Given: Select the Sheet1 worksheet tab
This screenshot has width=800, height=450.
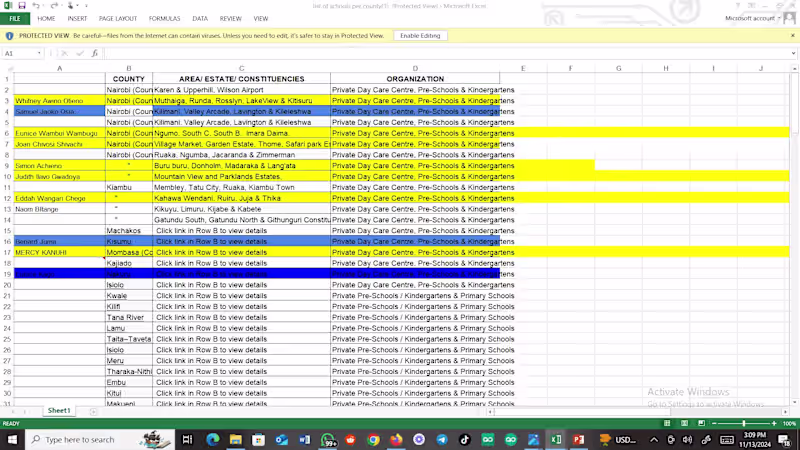Looking at the screenshot, I should (x=59, y=411).
